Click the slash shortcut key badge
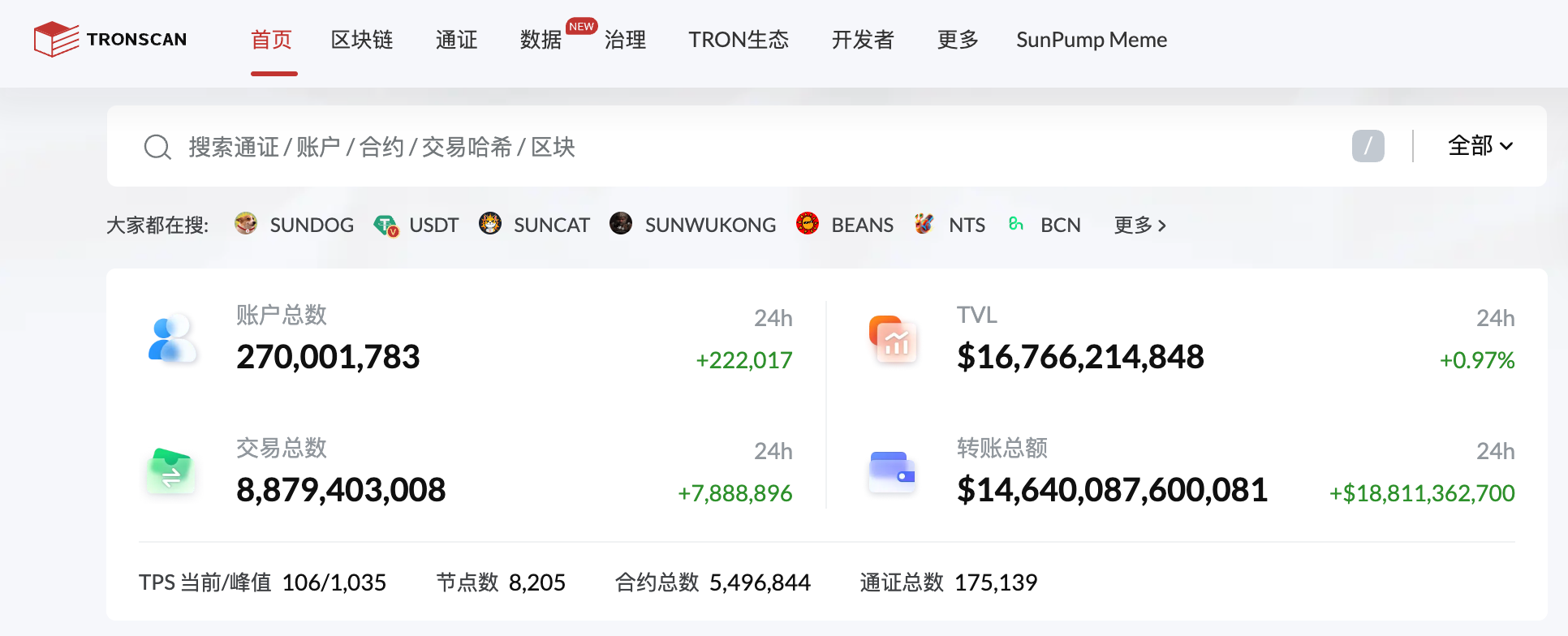 pos(1368,146)
